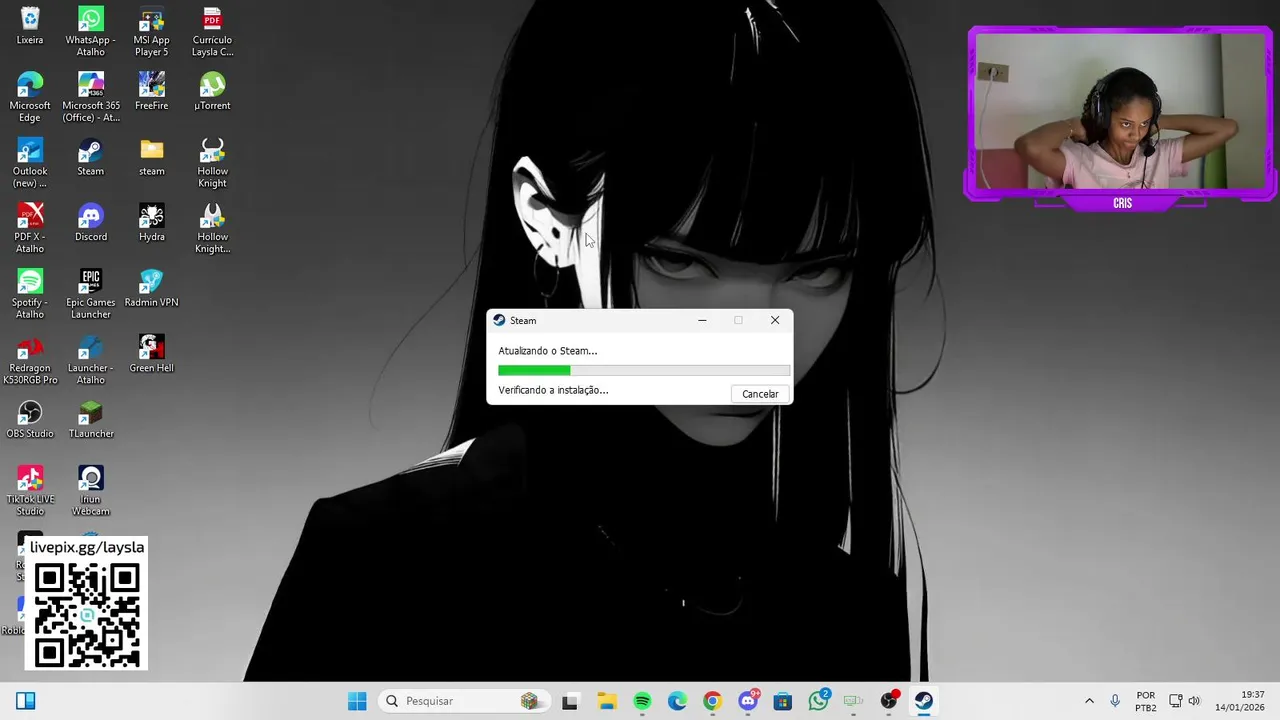
Task: Select the first Hollow Knight icon
Action: tap(213, 163)
